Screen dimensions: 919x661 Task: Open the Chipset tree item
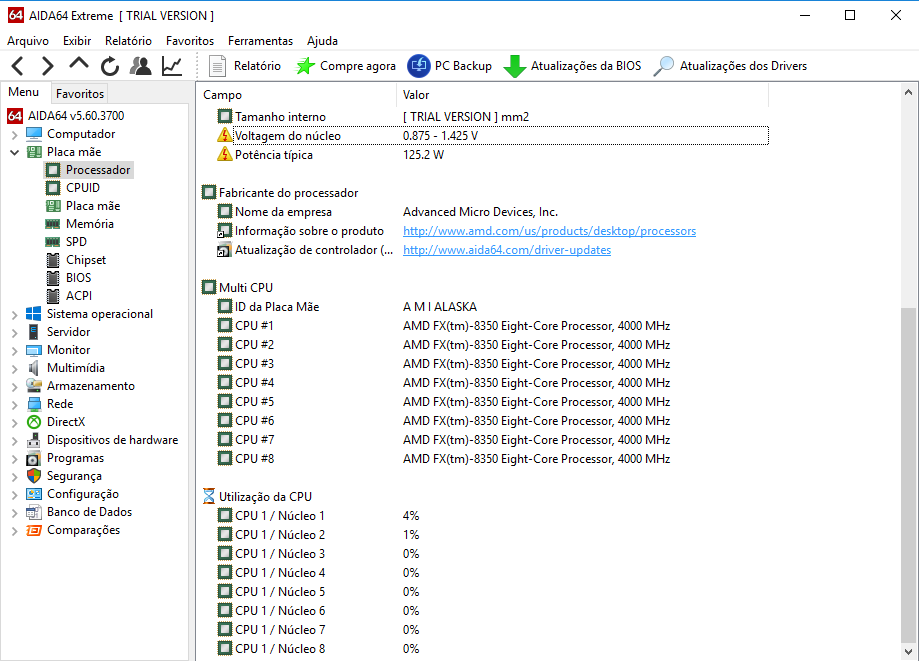(86, 260)
